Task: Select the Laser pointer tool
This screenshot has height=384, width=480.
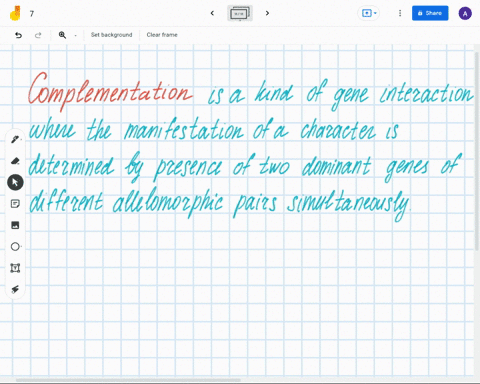Action: (x=15, y=289)
